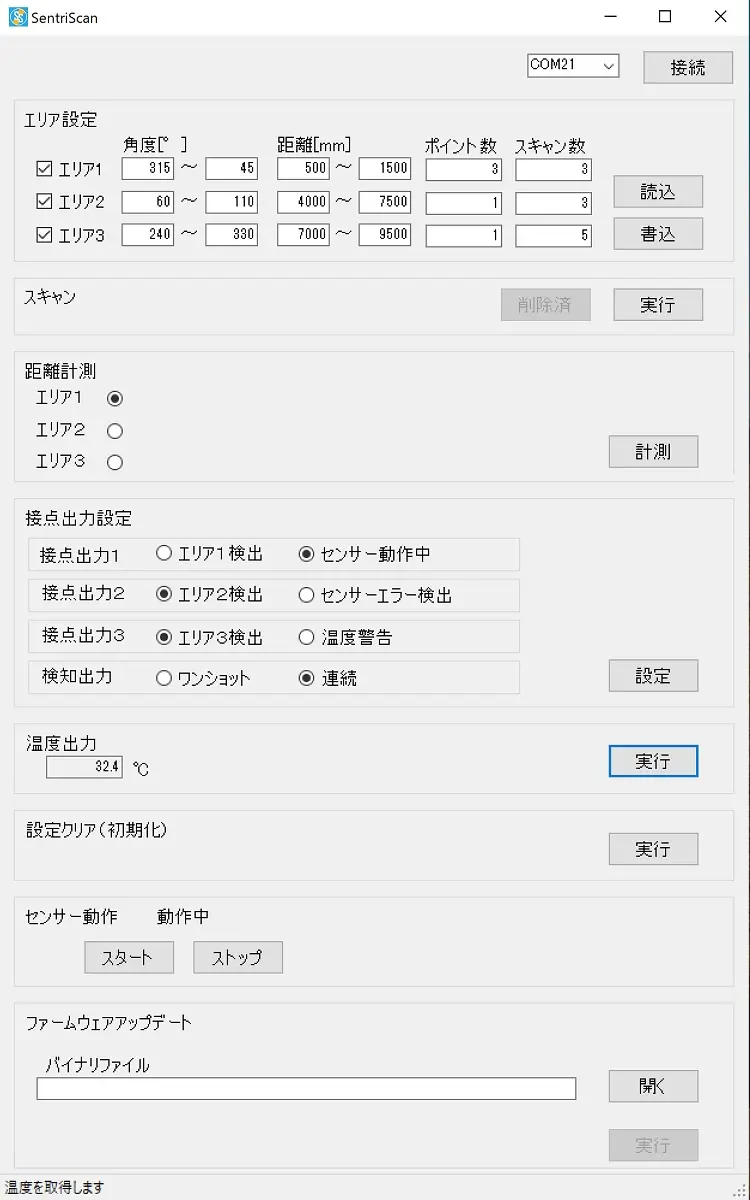Select ワンショット detection output mode
This screenshot has height=1200, width=750.
[x=165, y=678]
